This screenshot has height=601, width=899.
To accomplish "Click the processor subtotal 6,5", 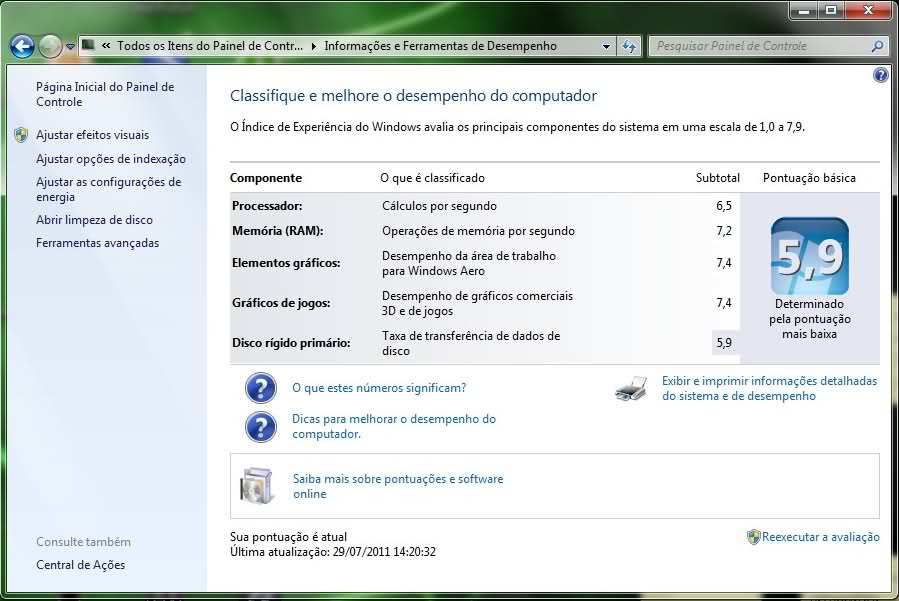I will click(x=724, y=206).
